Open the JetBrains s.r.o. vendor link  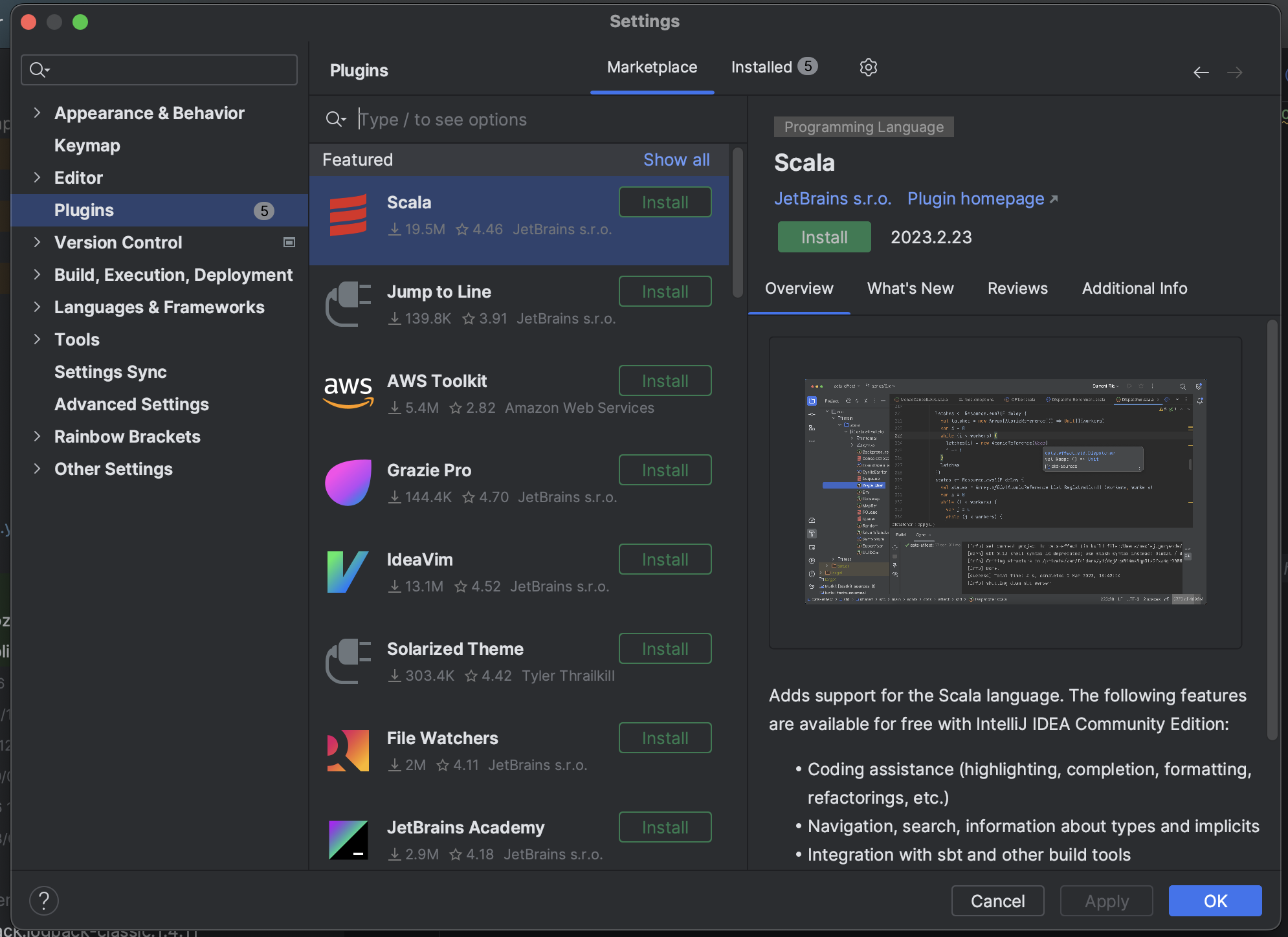(x=832, y=199)
